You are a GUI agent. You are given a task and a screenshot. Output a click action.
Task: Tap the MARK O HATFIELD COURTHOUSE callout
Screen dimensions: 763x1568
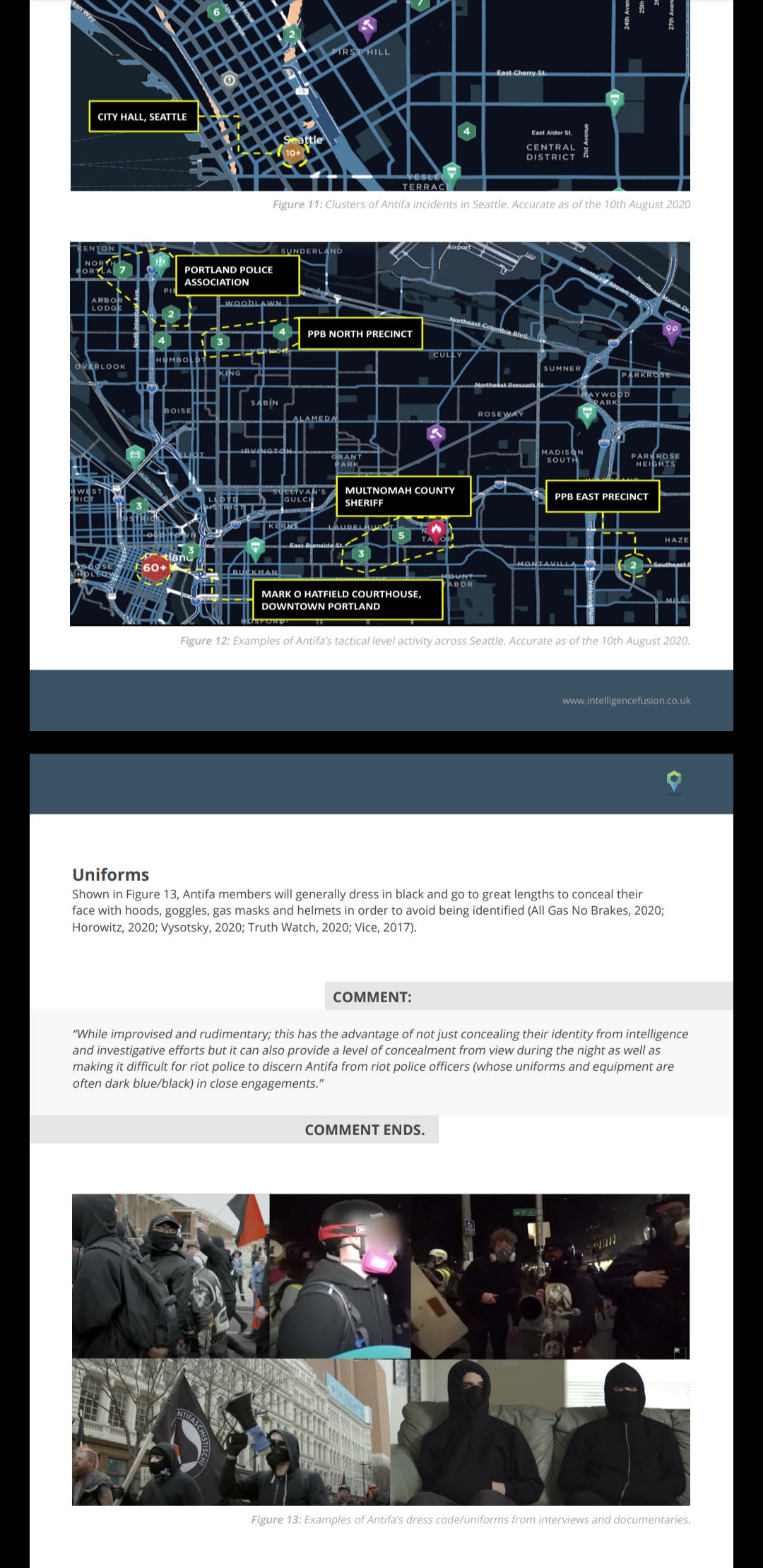click(x=348, y=600)
